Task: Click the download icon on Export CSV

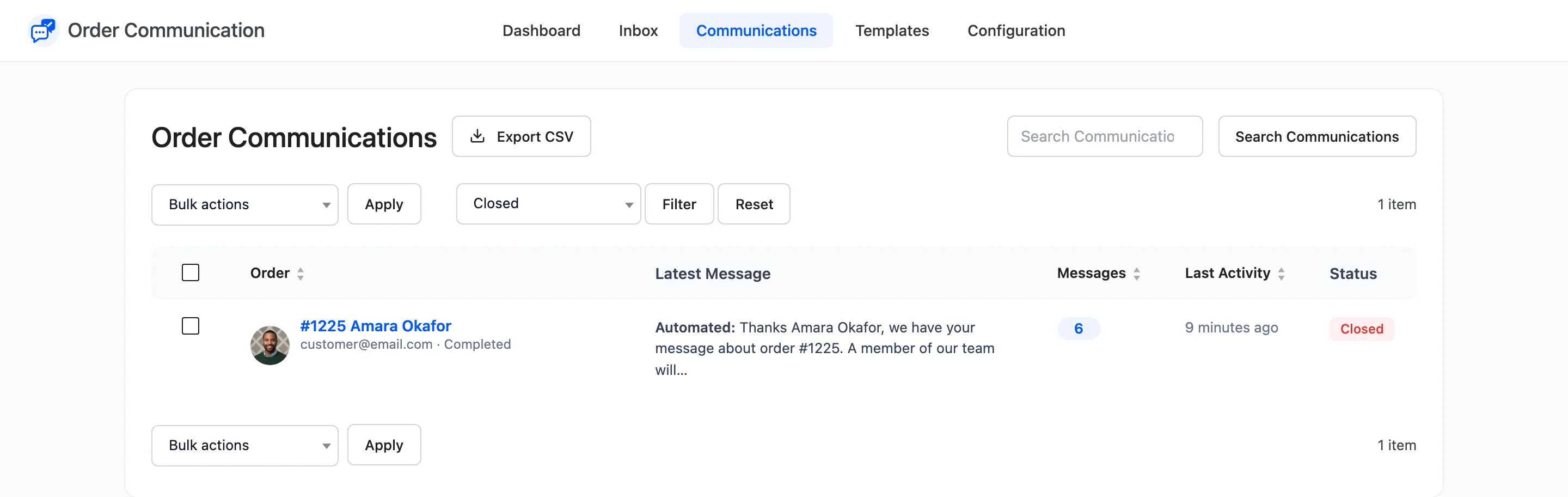Action: click(477, 136)
